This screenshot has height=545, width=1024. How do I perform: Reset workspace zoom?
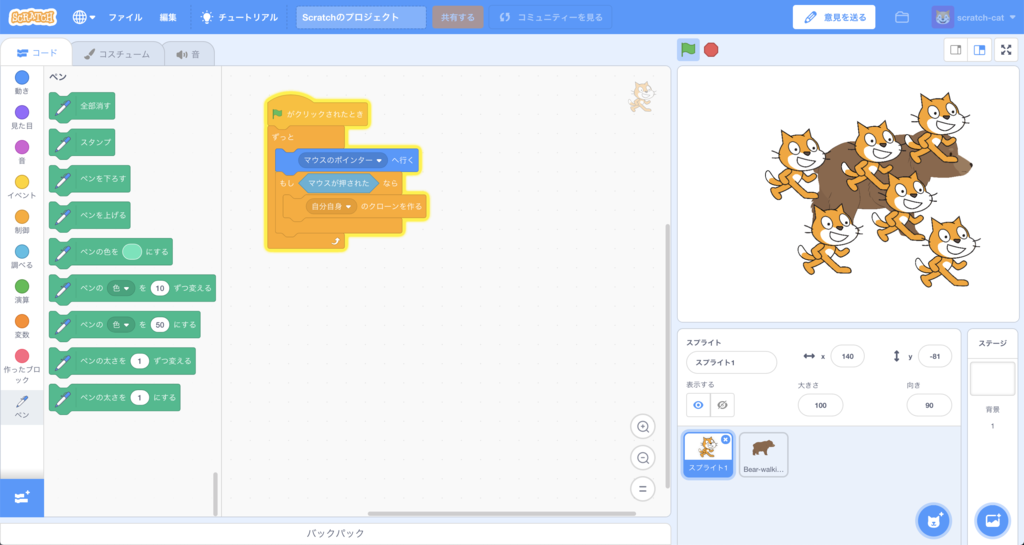click(643, 488)
